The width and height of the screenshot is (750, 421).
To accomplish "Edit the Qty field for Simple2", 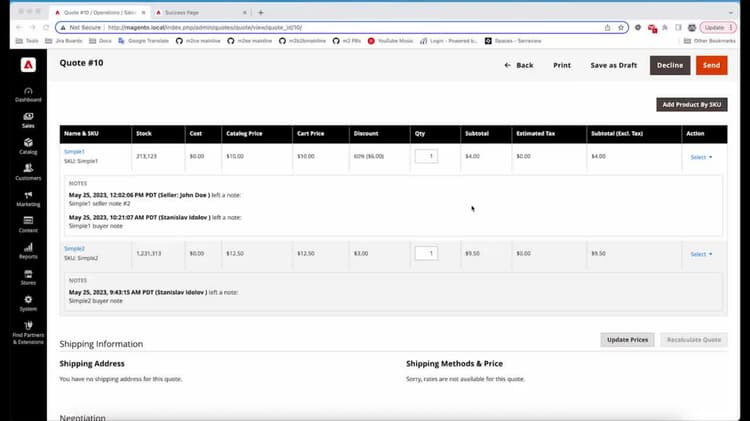I will click(426, 253).
